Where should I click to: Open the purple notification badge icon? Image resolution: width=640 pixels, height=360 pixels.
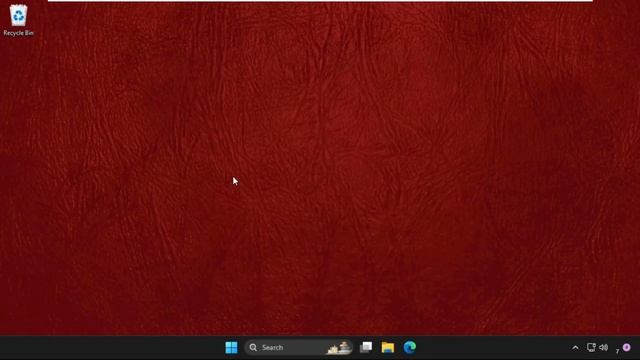pyautogui.click(x=627, y=347)
